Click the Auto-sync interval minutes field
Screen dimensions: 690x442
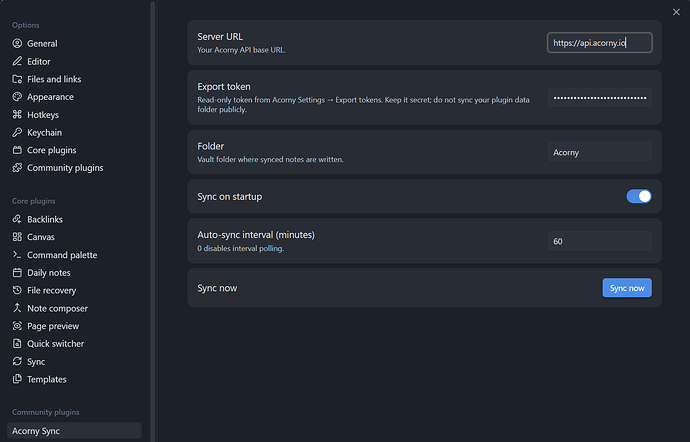(x=599, y=241)
